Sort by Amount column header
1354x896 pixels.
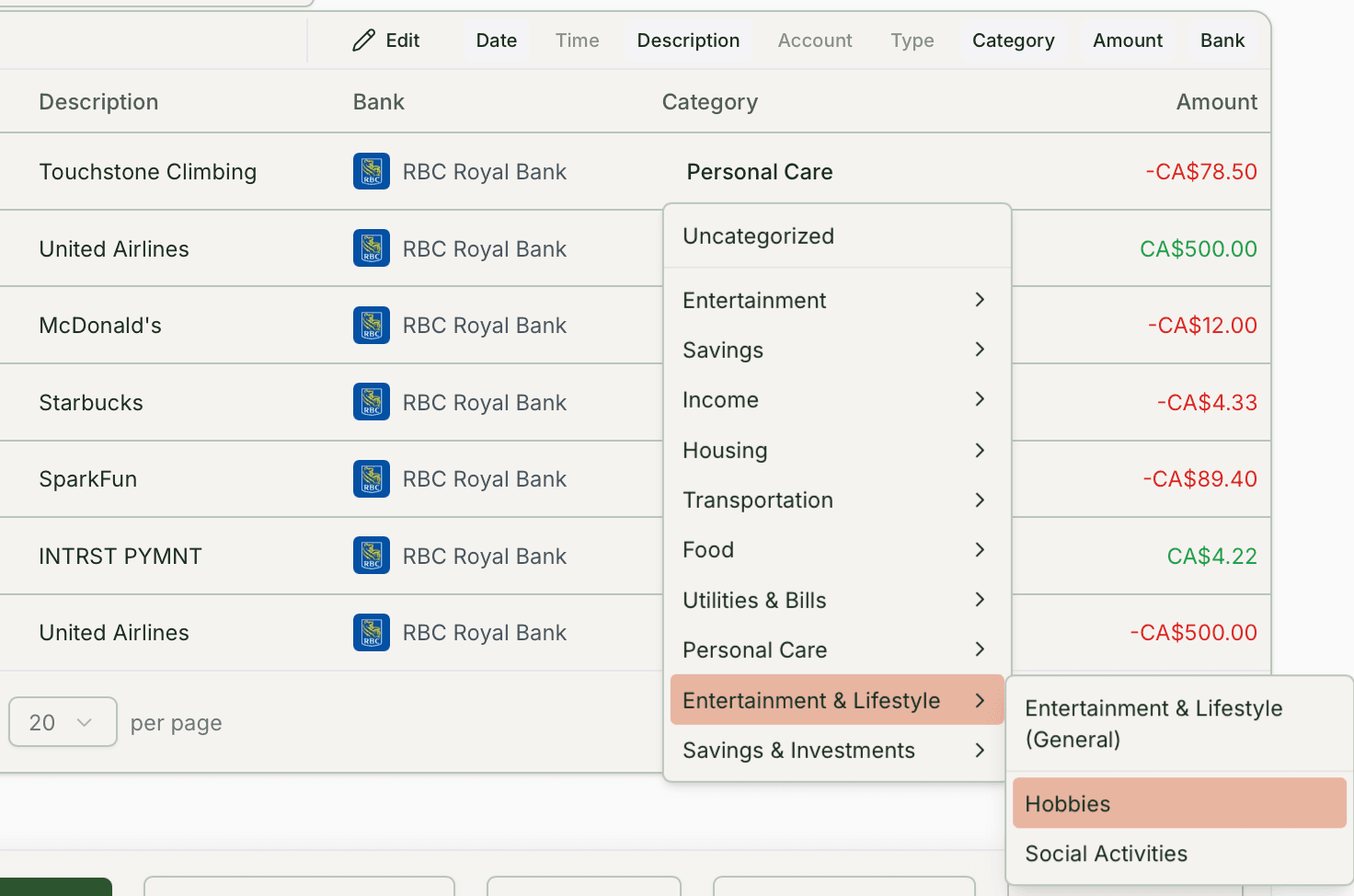tap(1216, 102)
